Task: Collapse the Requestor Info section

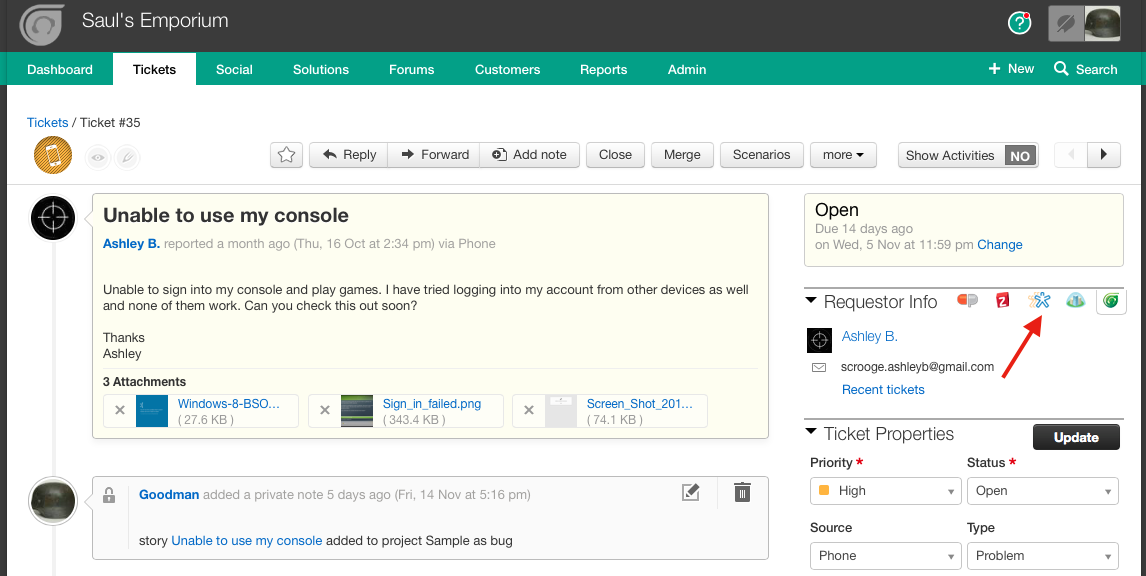Action: click(811, 300)
